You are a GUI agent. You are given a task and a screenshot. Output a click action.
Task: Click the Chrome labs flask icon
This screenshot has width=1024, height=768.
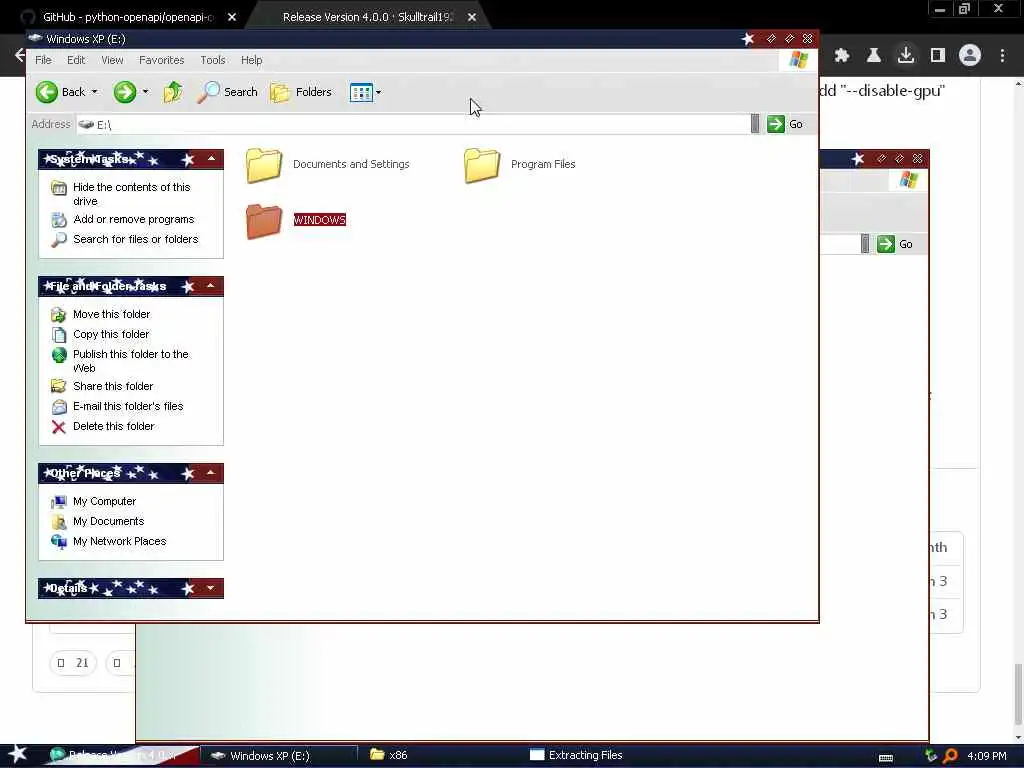tap(874, 56)
